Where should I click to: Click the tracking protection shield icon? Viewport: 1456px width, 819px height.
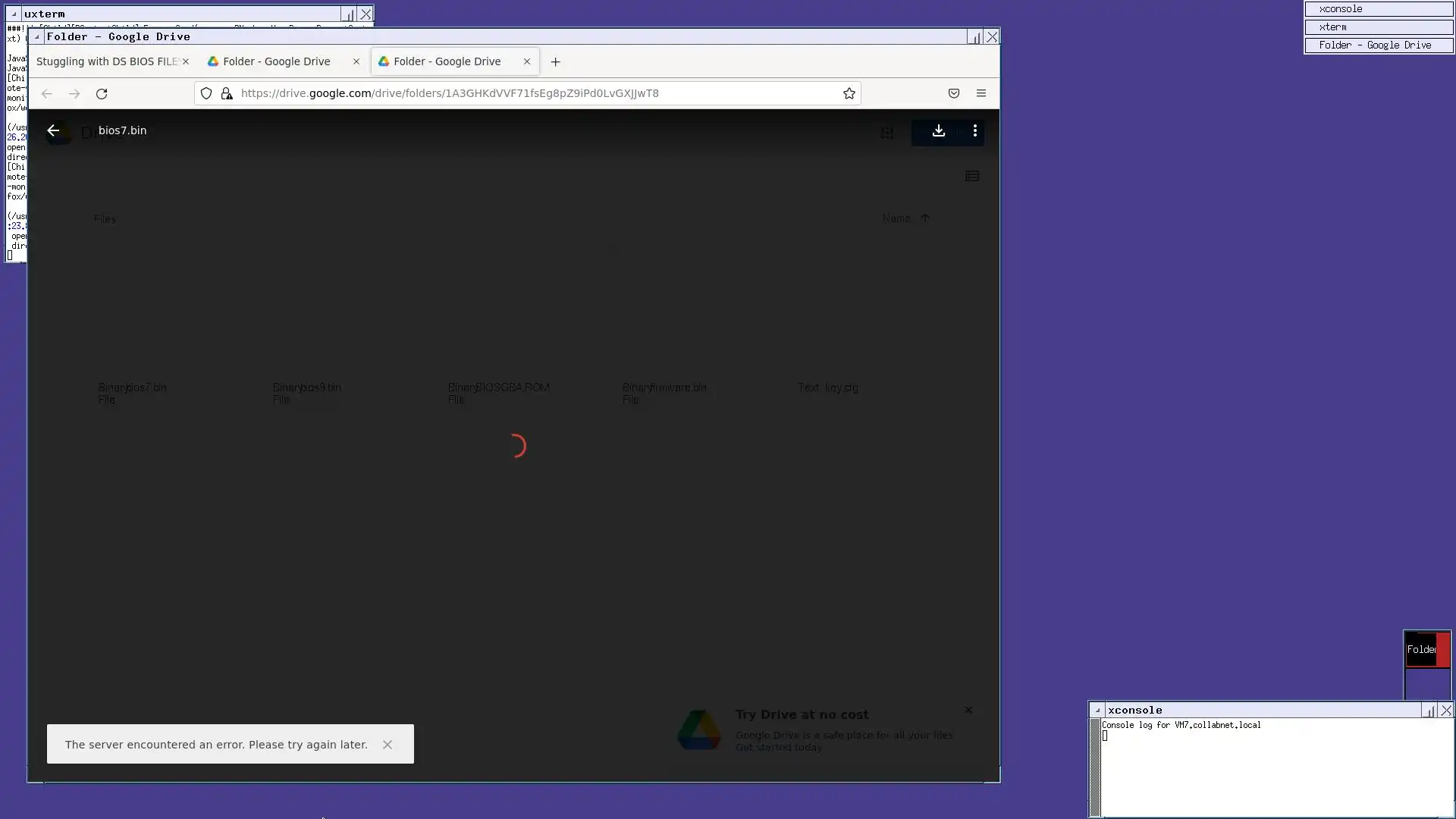click(x=206, y=93)
